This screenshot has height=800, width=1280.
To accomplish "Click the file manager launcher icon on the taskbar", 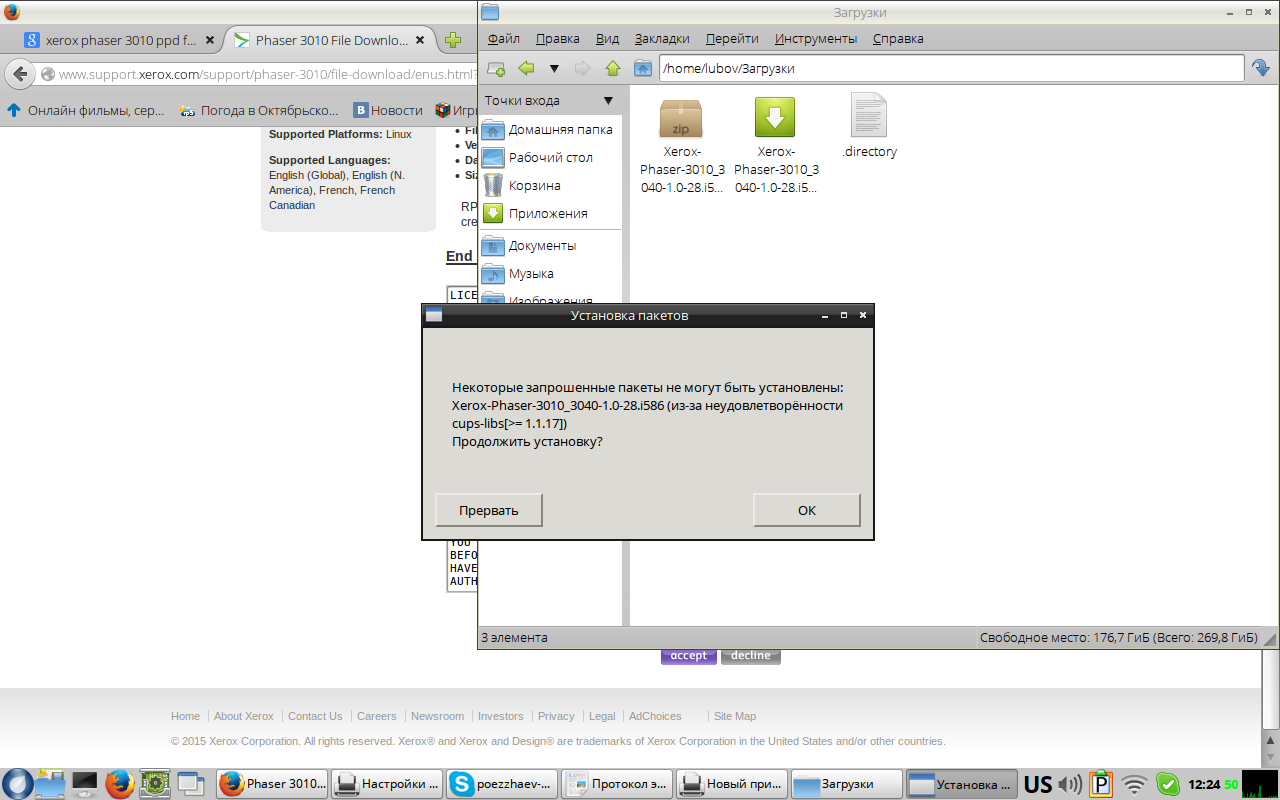I will tap(51, 784).
